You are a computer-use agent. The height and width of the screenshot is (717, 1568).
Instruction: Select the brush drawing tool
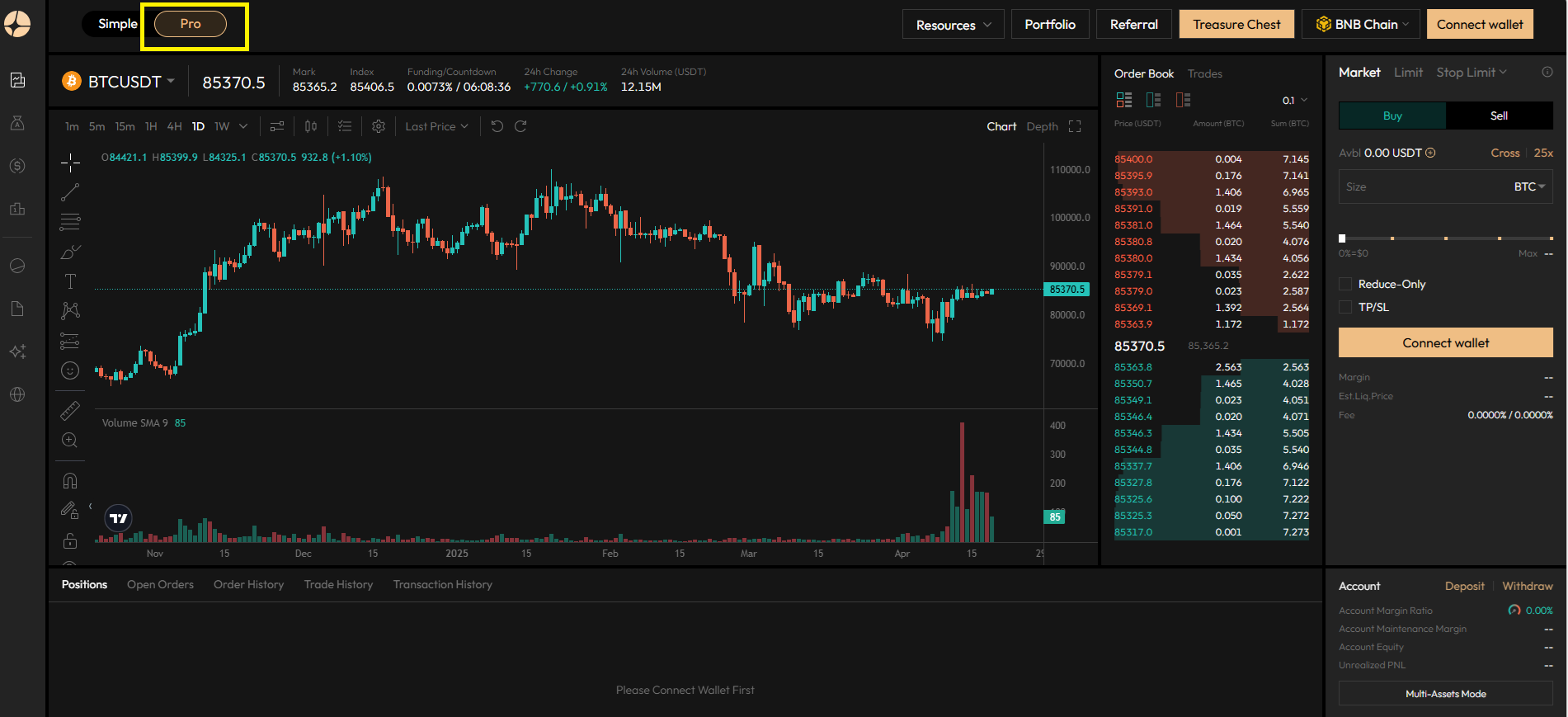pos(70,252)
